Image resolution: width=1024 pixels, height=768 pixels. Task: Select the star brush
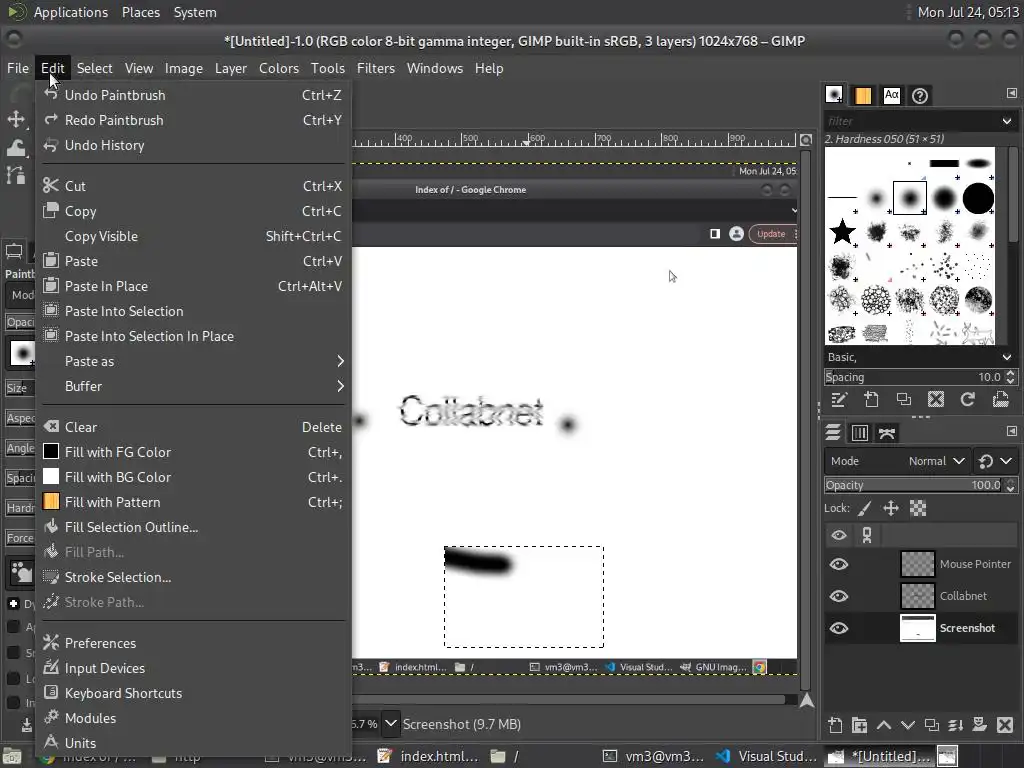coord(842,231)
